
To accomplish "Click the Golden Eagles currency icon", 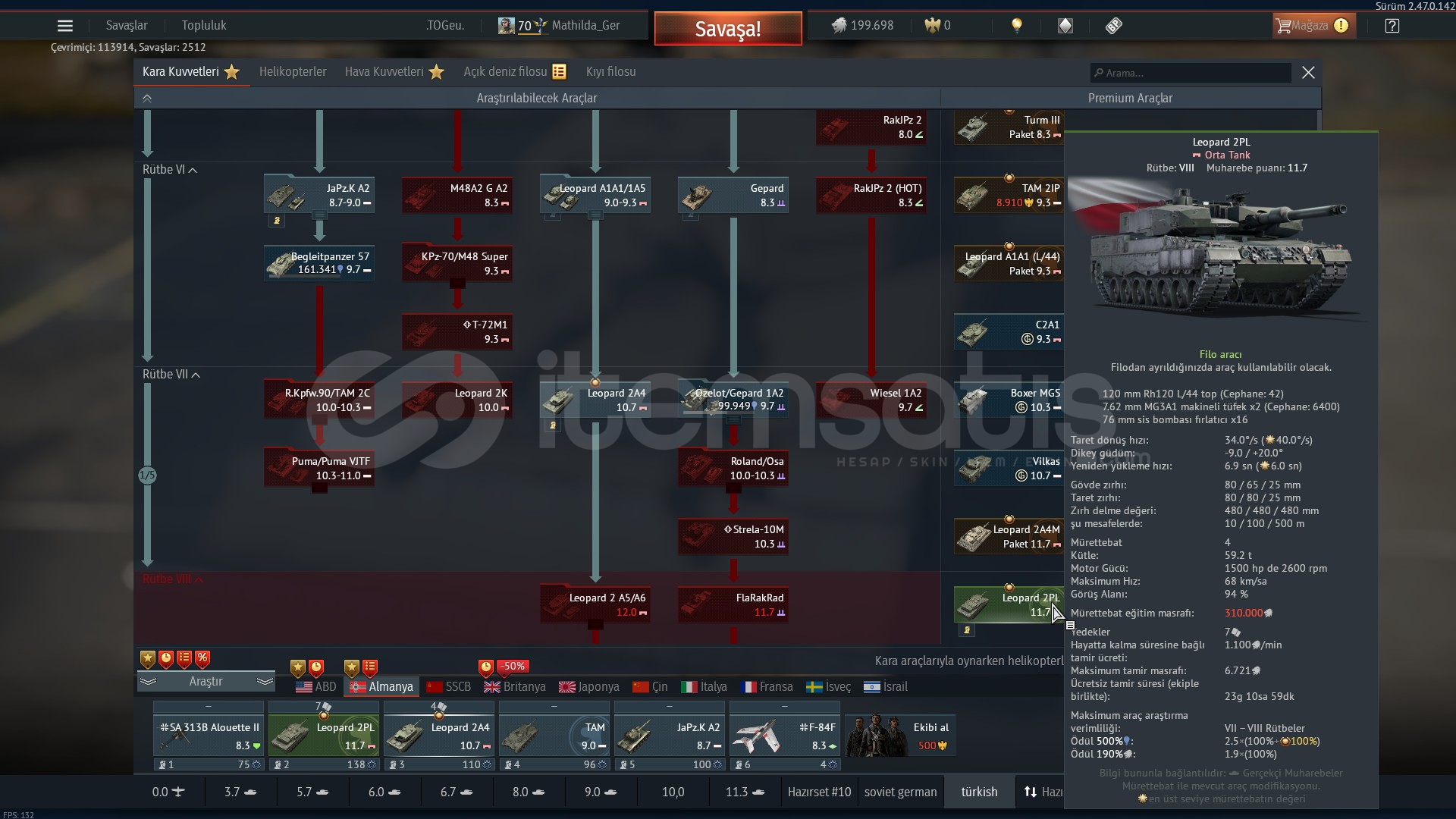I will (x=932, y=26).
